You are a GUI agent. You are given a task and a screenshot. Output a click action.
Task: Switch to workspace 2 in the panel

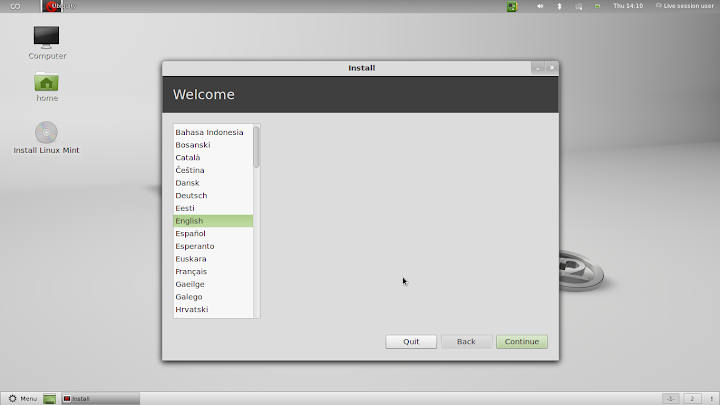(692, 399)
